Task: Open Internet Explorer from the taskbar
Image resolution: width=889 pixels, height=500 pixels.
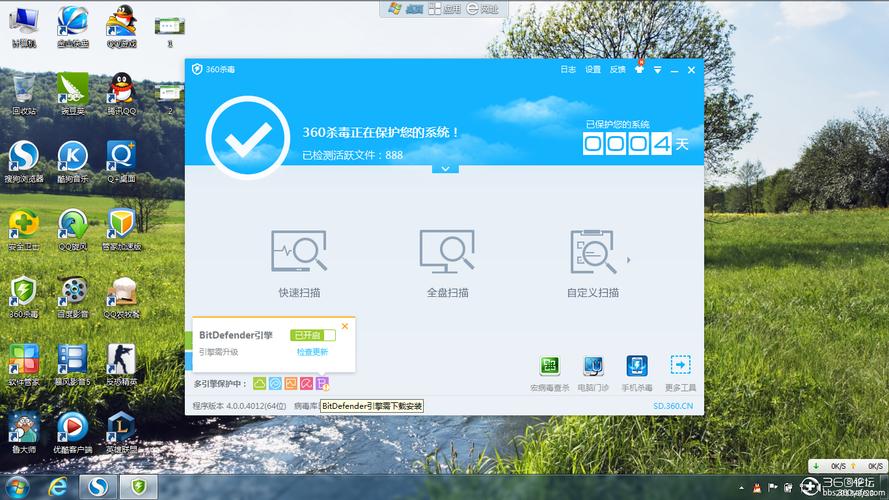Action: (57, 487)
